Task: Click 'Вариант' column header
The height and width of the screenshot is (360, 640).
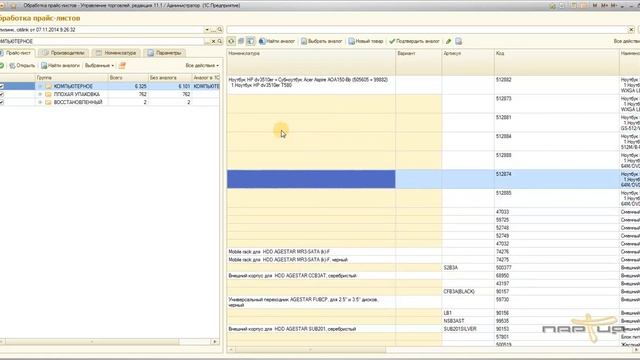Action: click(x=418, y=62)
